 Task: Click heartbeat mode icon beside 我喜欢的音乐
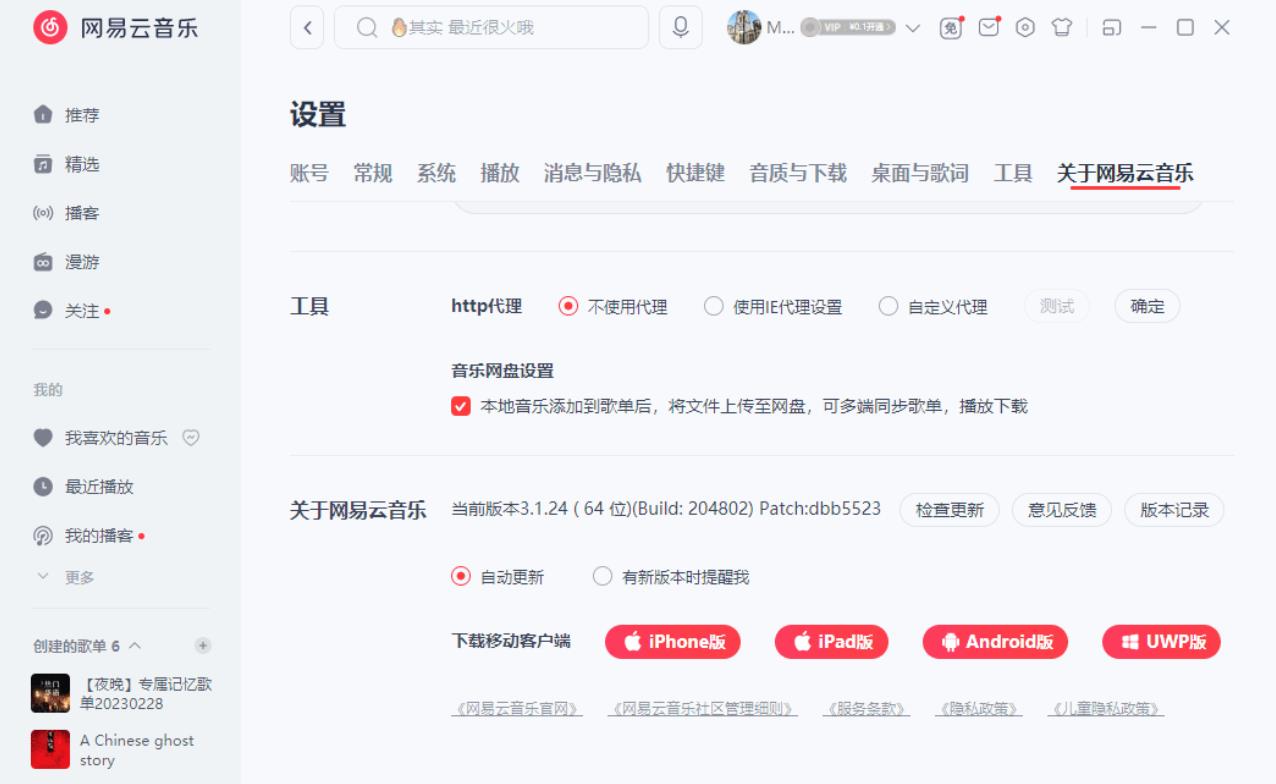click(191, 438)
